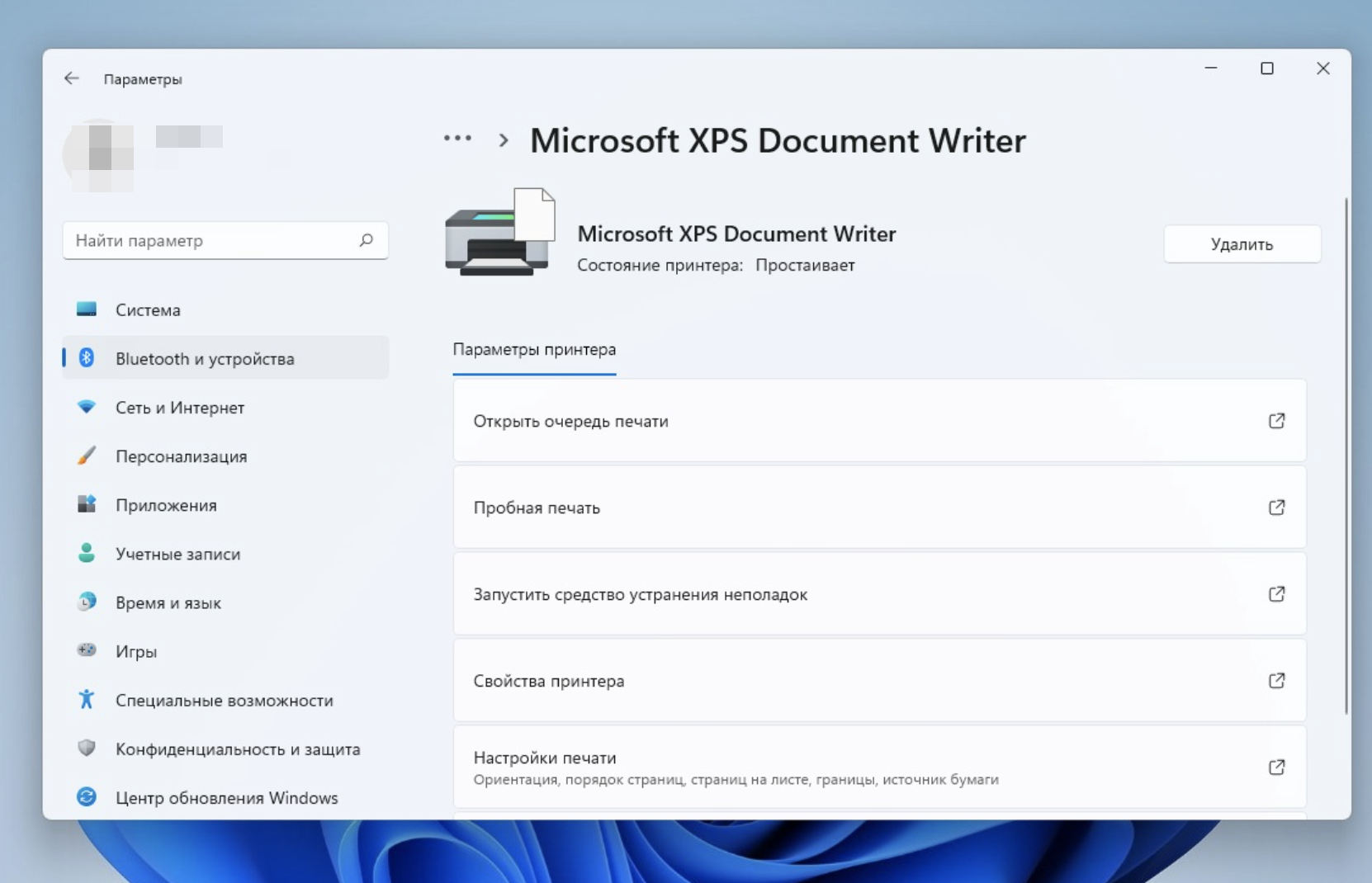Open Приложения section
The image size is (1372, 883).
pyautogui.click(x=225, y=504)
